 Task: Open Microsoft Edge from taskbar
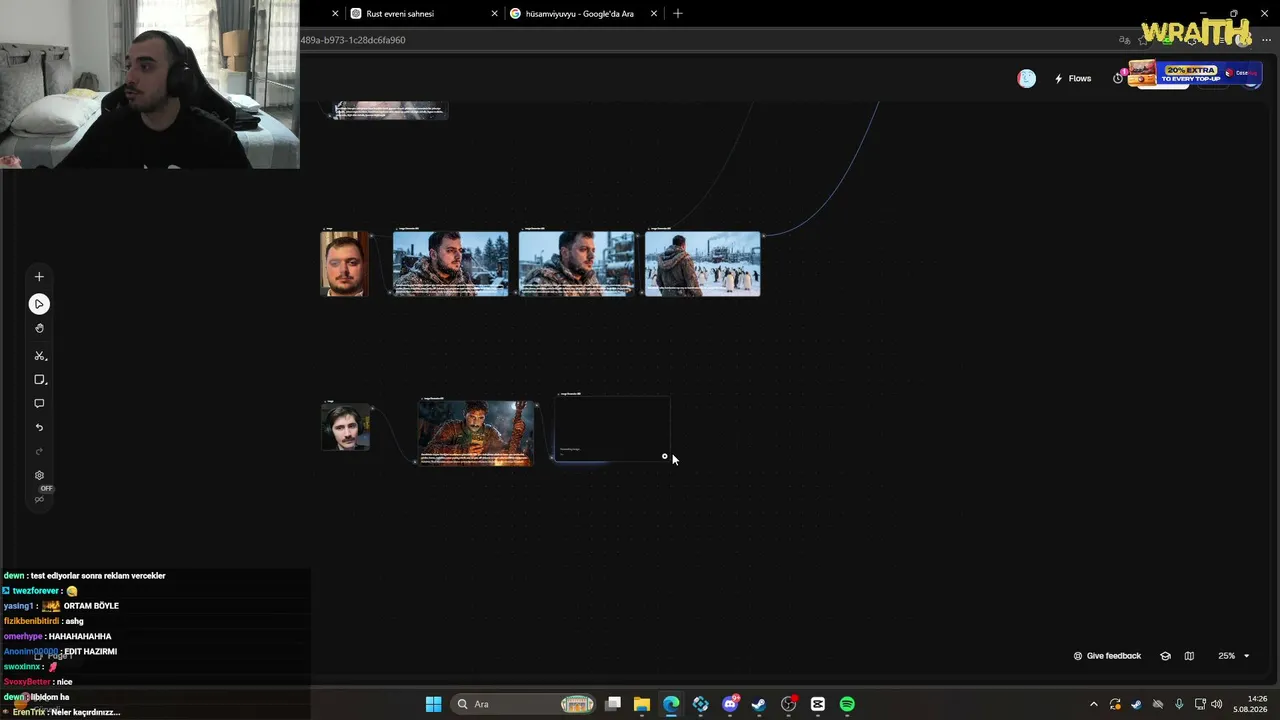[x=671, y=704]
